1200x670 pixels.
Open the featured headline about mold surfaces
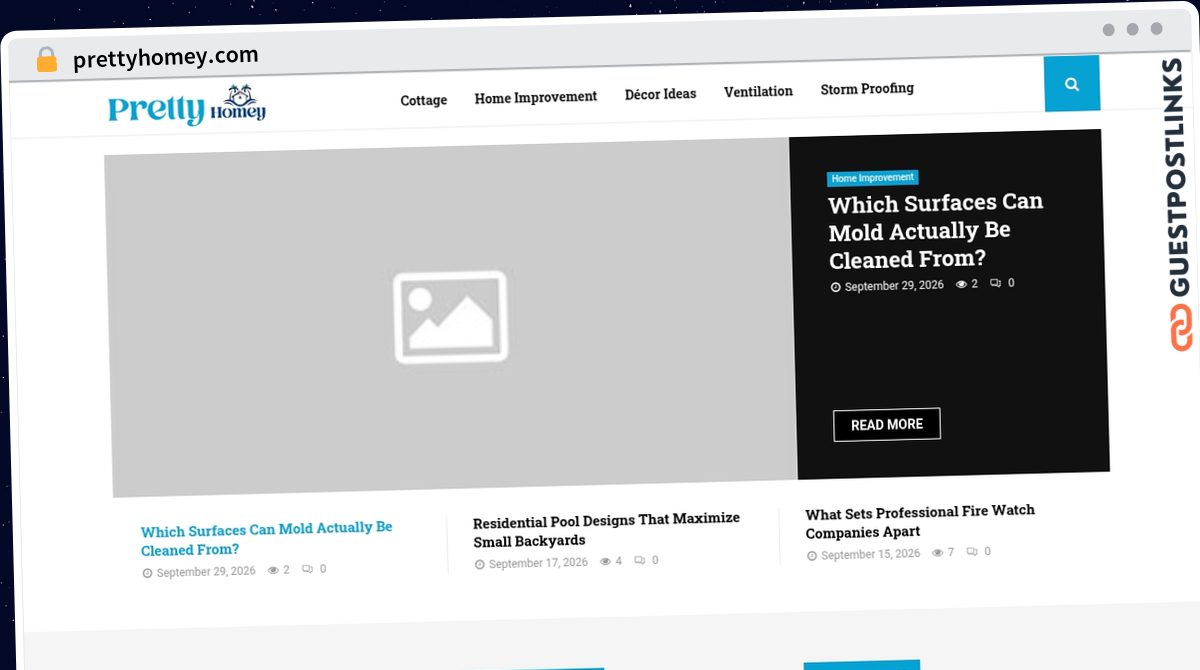(935, 231)
